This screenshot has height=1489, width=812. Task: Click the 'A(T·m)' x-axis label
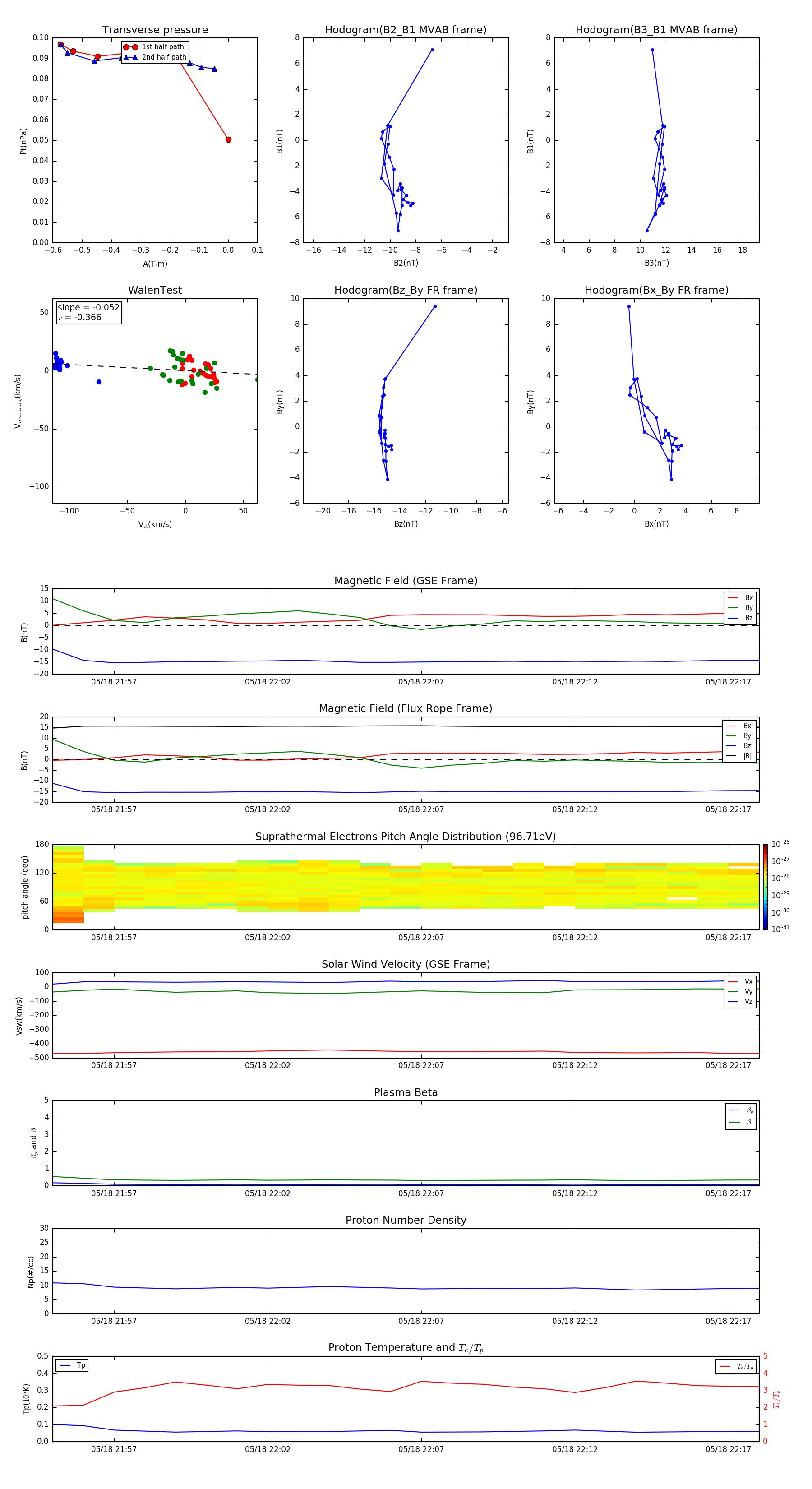[155, 264]
